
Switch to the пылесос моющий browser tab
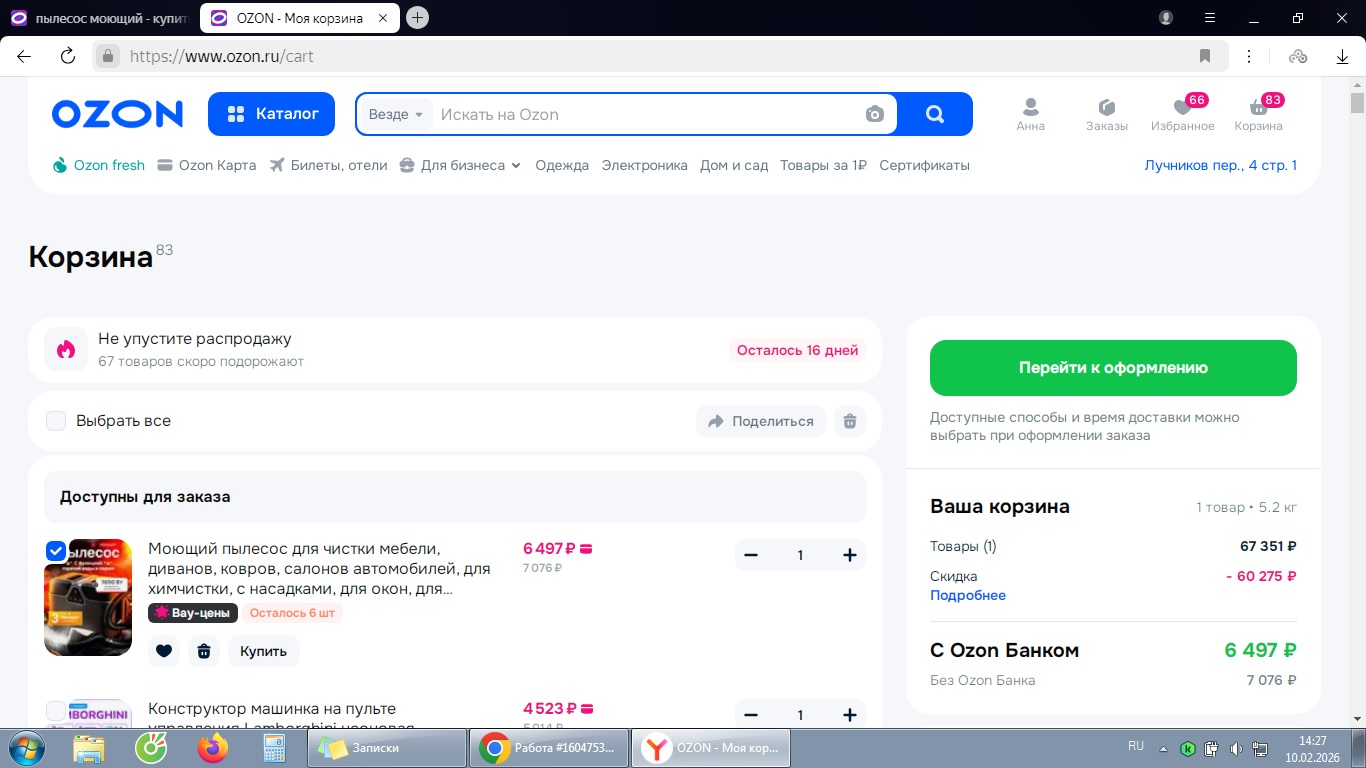click(98, 18)
